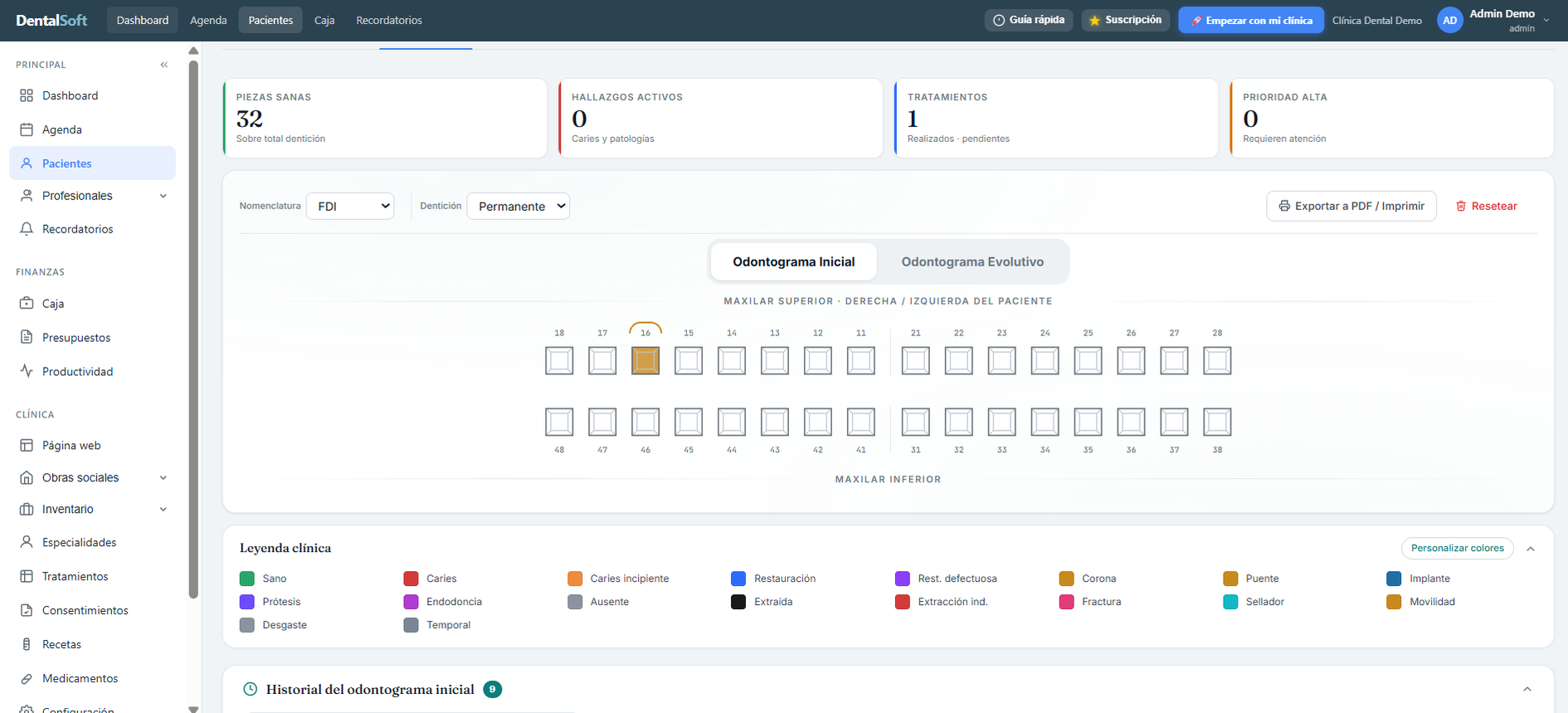Select tooth 46 in the lower row
Viewport: 1568px width, 713px height.
tap(645, 422)
